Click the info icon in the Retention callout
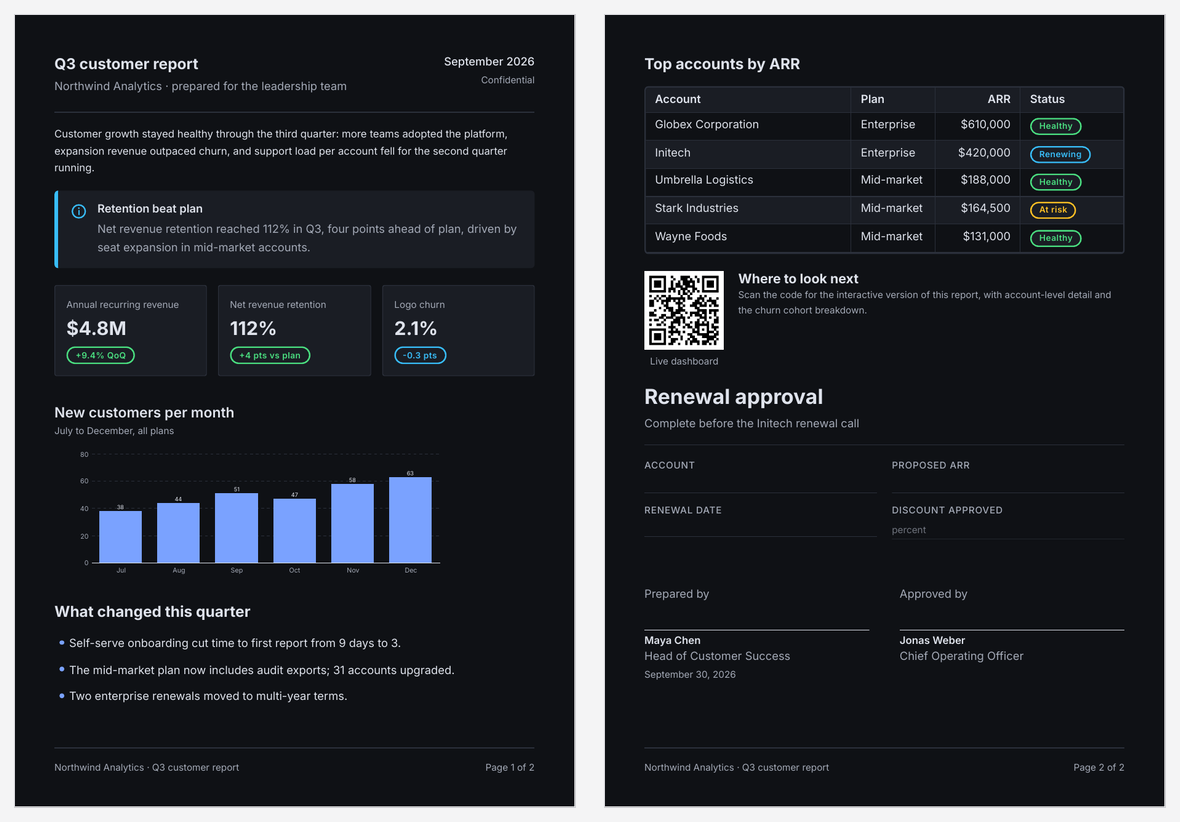Viewport: 1180px width, 822px height. [x=78, y=212]
